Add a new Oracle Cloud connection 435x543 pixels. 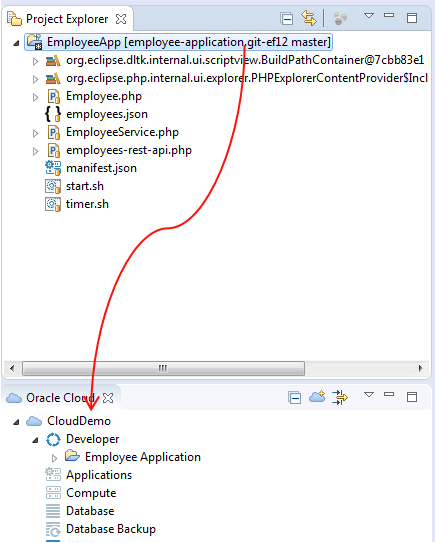pyautogui.click(x=317, y=397)
